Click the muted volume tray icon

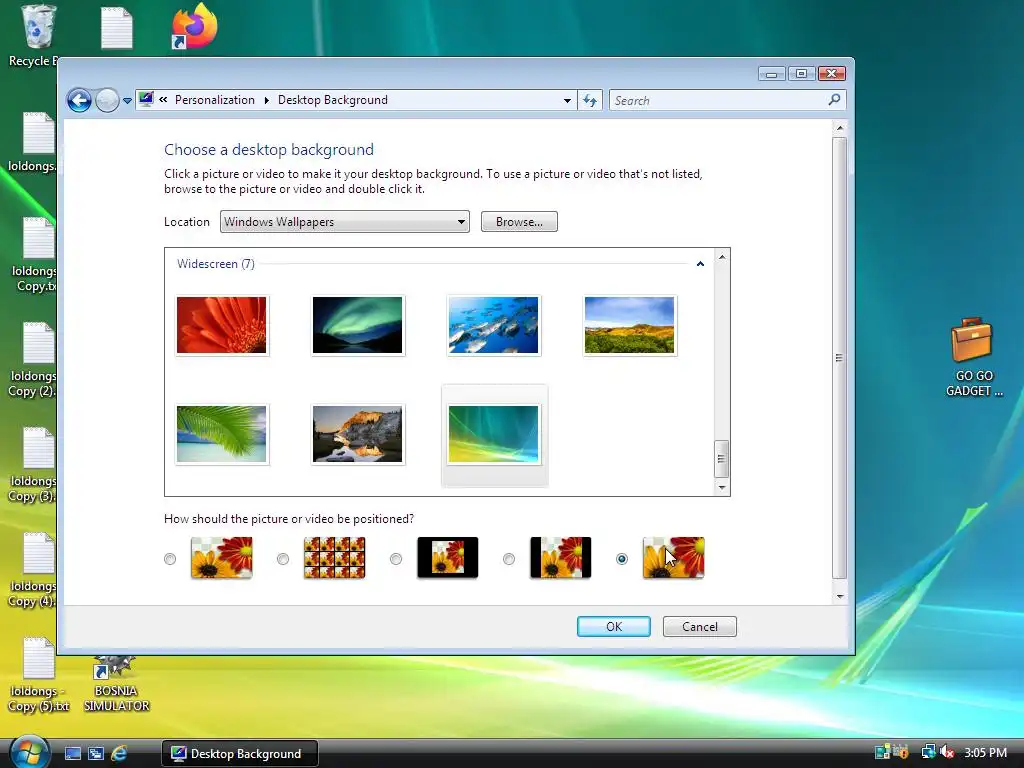(x=946, y=752)
